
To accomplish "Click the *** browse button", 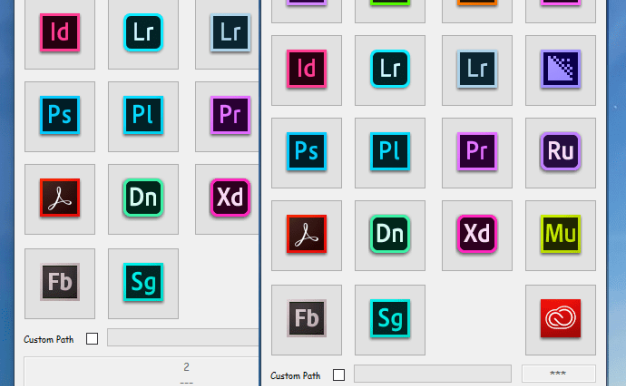I will coord(558,374).
